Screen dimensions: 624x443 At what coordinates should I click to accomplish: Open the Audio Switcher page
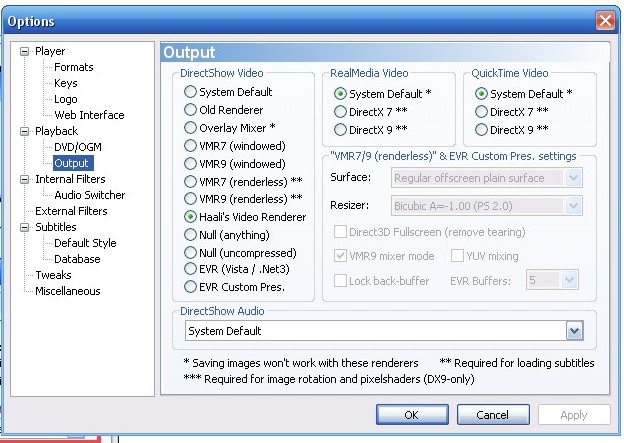point(89,195)
